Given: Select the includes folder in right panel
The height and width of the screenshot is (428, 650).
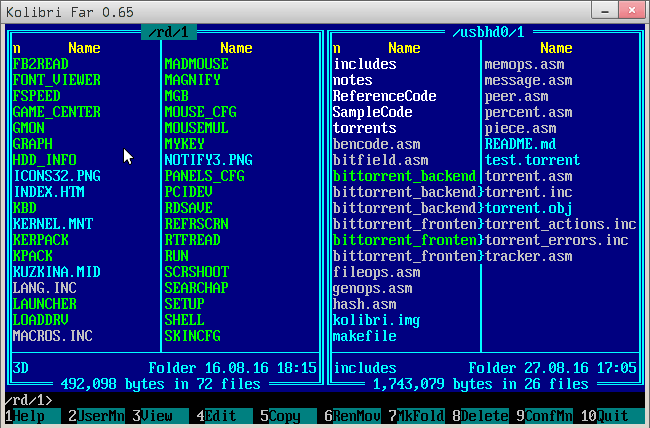Looking at the screenshot, I should (x=364, y=64).
